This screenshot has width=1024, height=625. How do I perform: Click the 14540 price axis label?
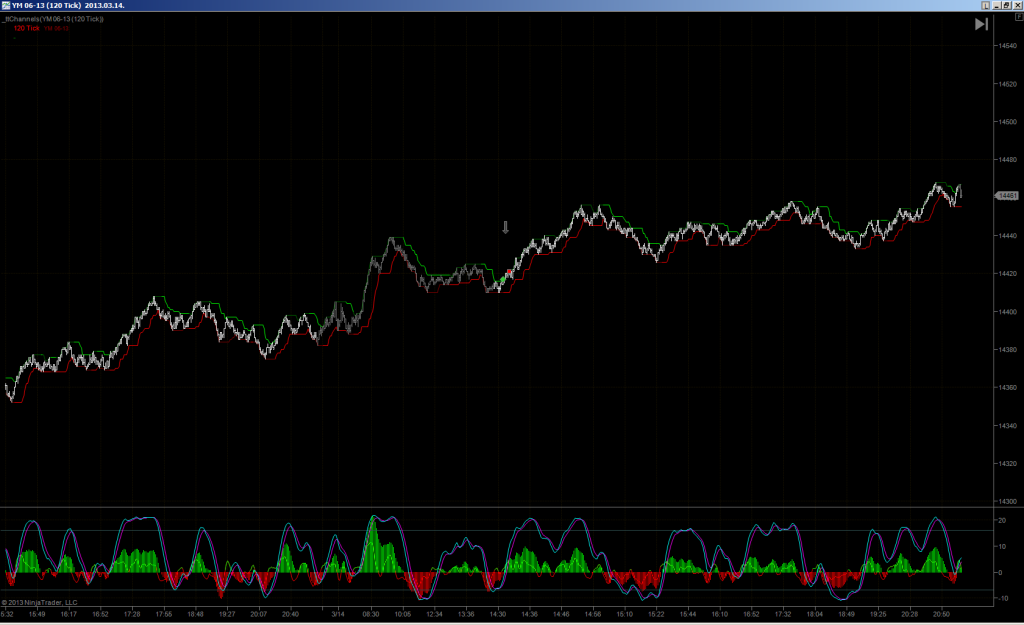pos(1007,46)
